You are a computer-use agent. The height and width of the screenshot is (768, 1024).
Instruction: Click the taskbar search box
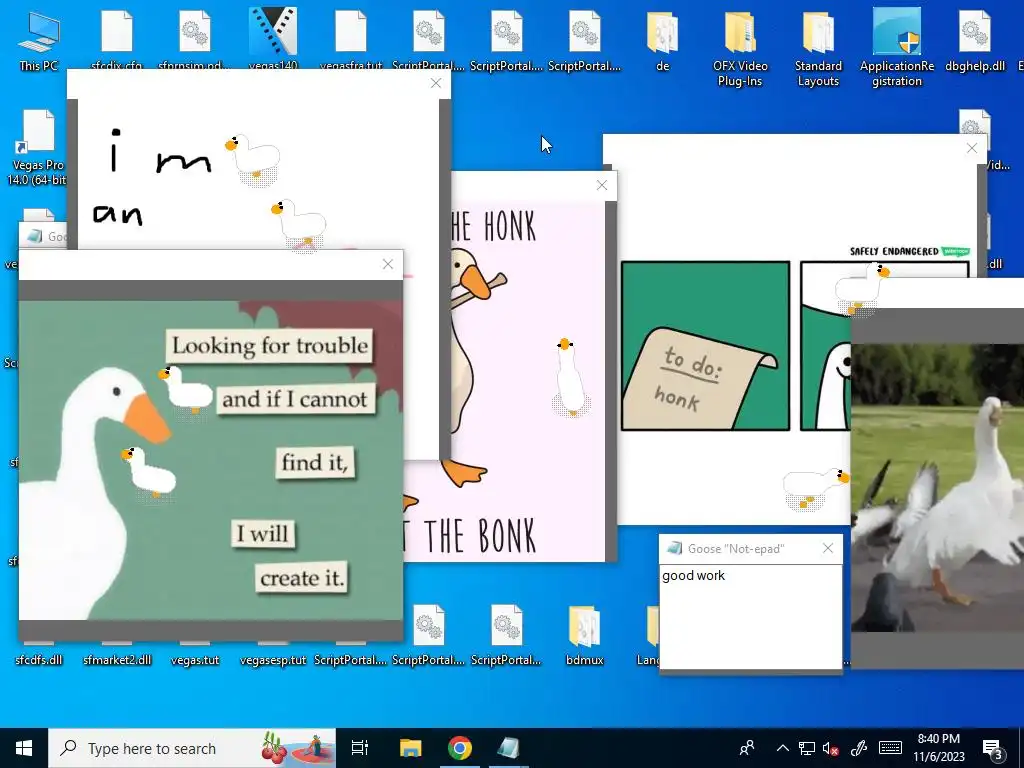pos(192,748)
